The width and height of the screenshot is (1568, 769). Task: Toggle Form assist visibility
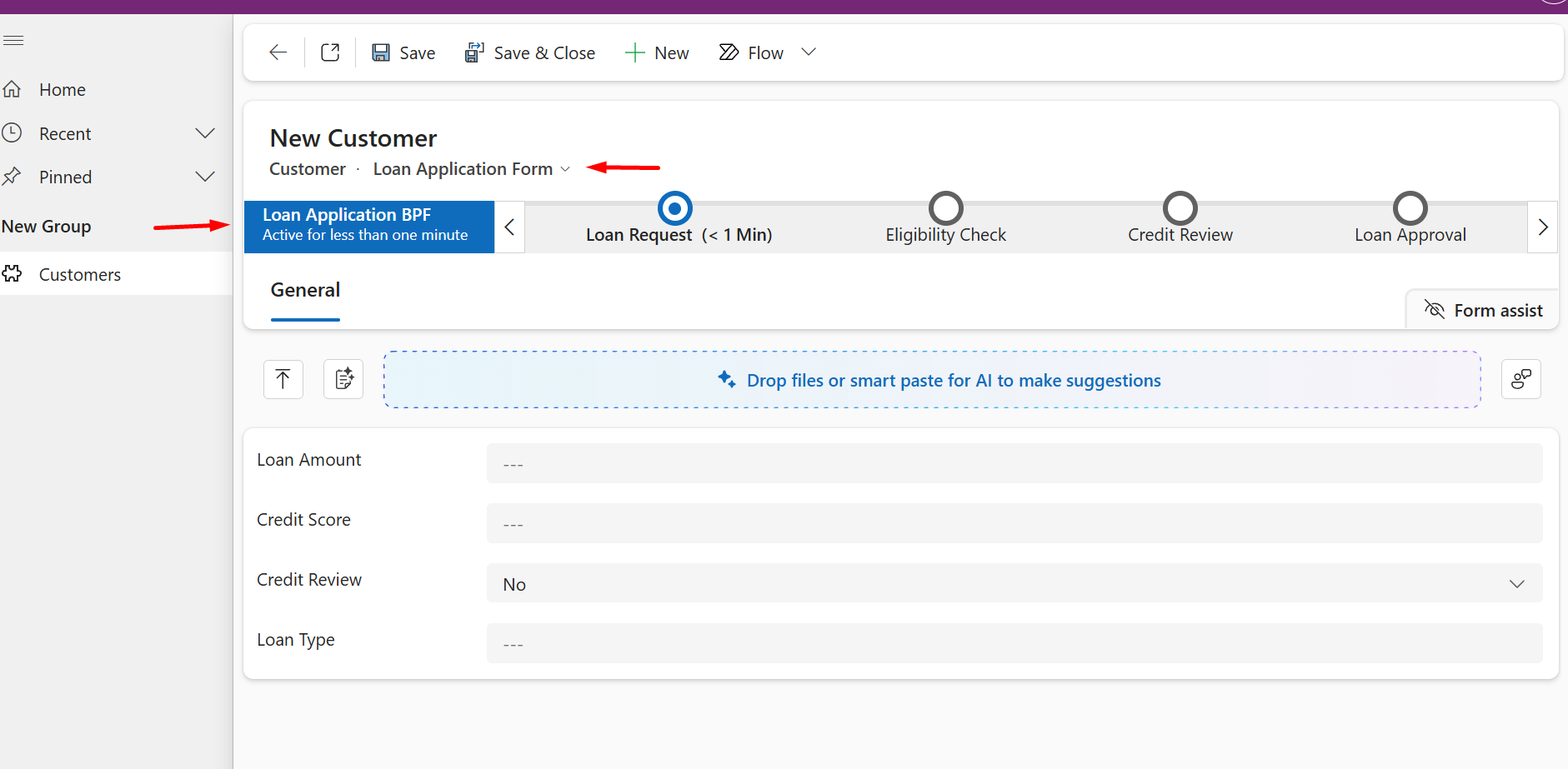[1483, 310]
